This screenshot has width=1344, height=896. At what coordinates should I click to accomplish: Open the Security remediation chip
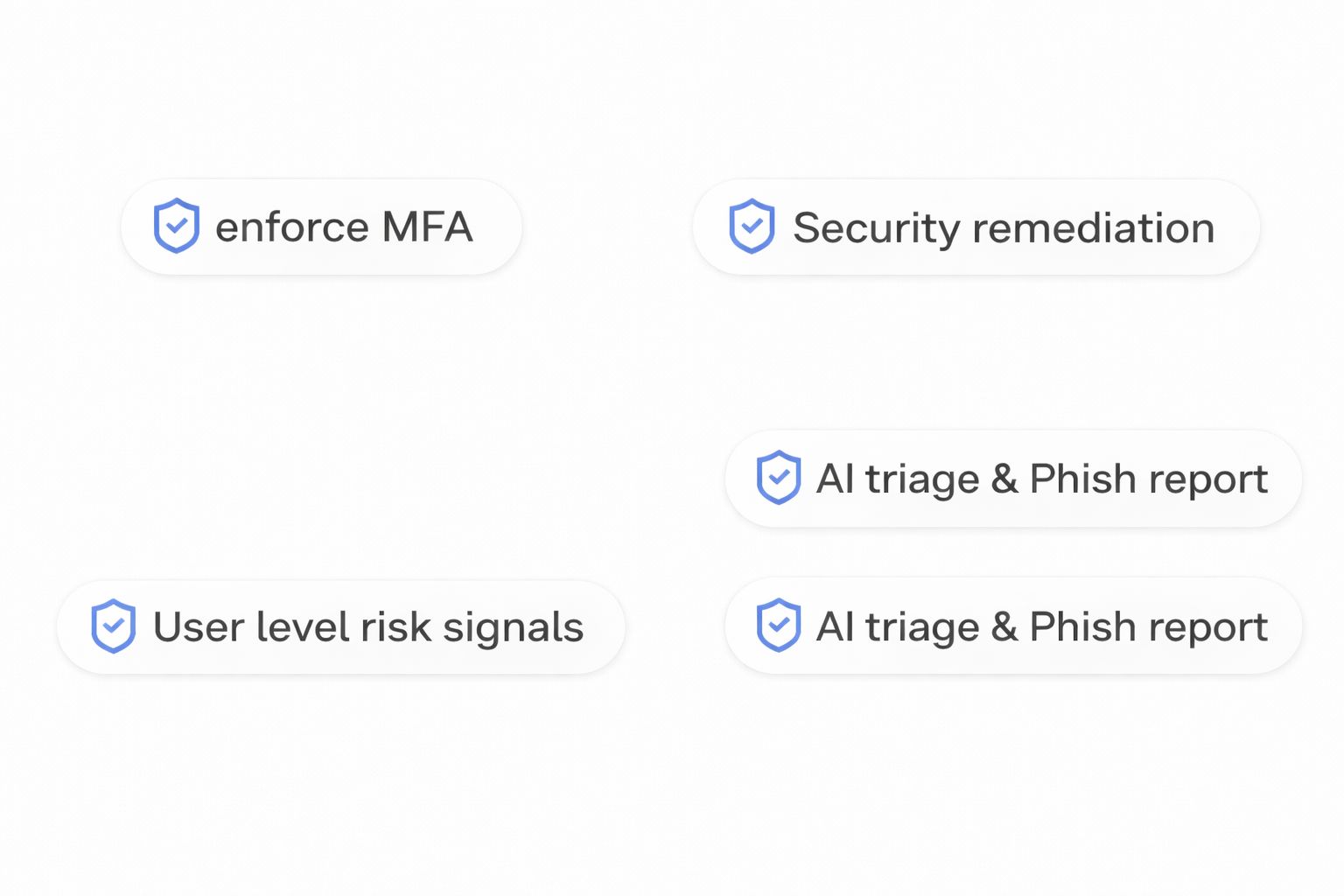tap(976, 227)
